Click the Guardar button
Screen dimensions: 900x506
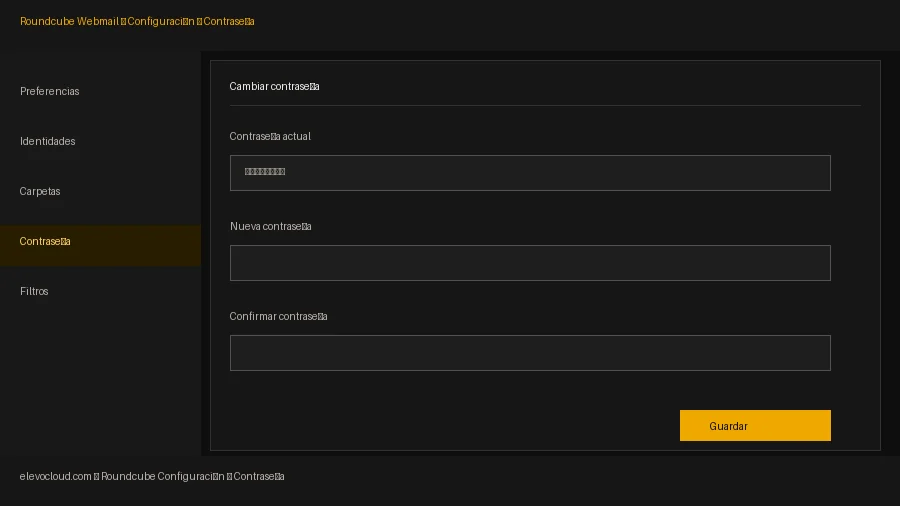tap(755, 426)
